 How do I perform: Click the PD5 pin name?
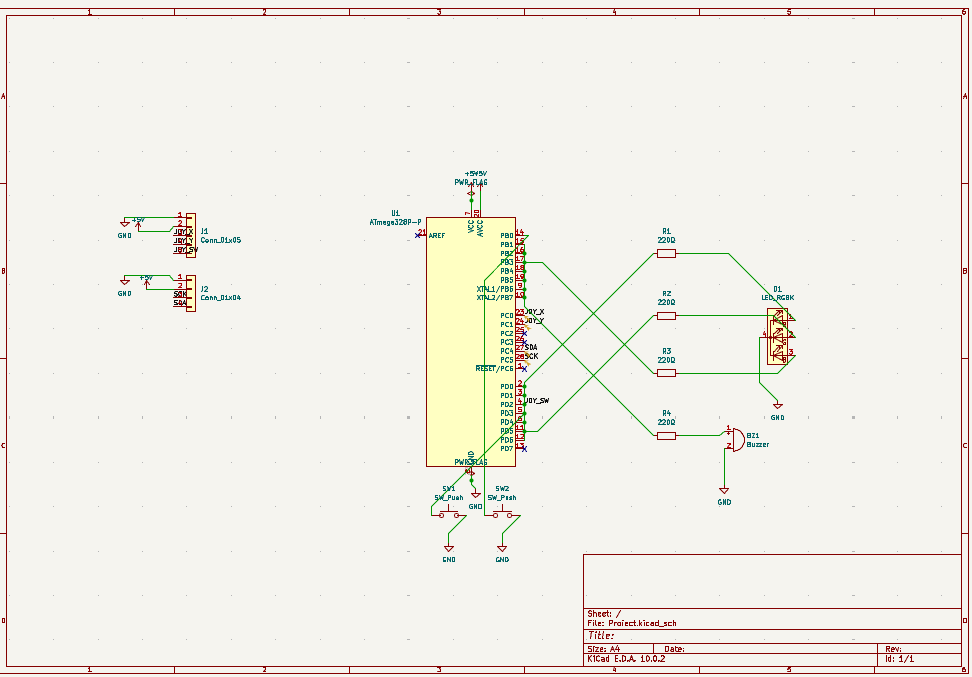click(507, 431)
